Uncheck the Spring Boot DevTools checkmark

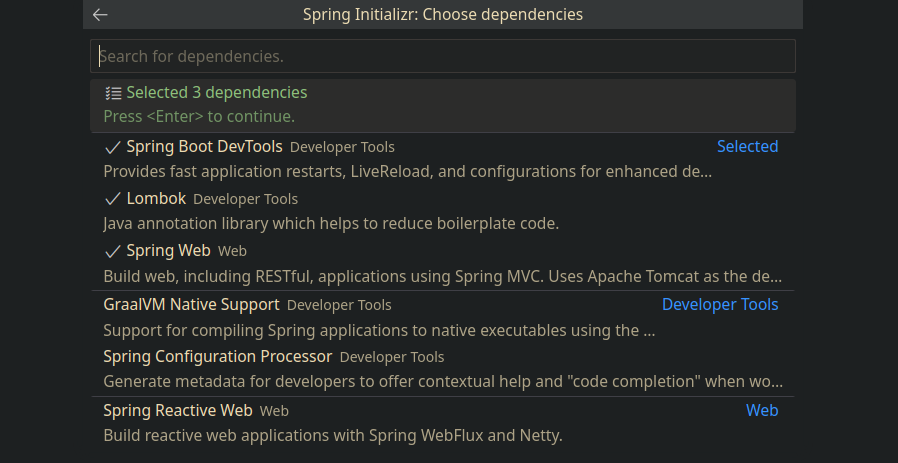(113, 147)
